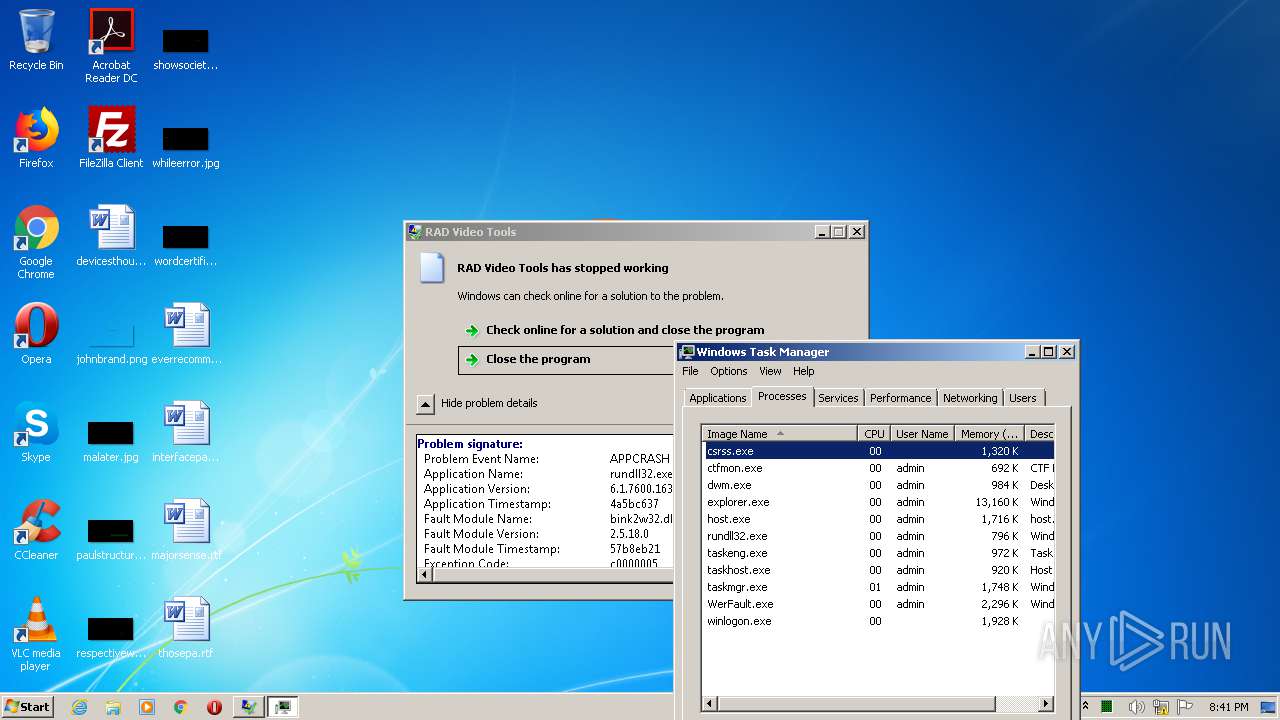Select the devicesthou... Word document
This screenshot has width=1280, height=720.
(111, 236)
